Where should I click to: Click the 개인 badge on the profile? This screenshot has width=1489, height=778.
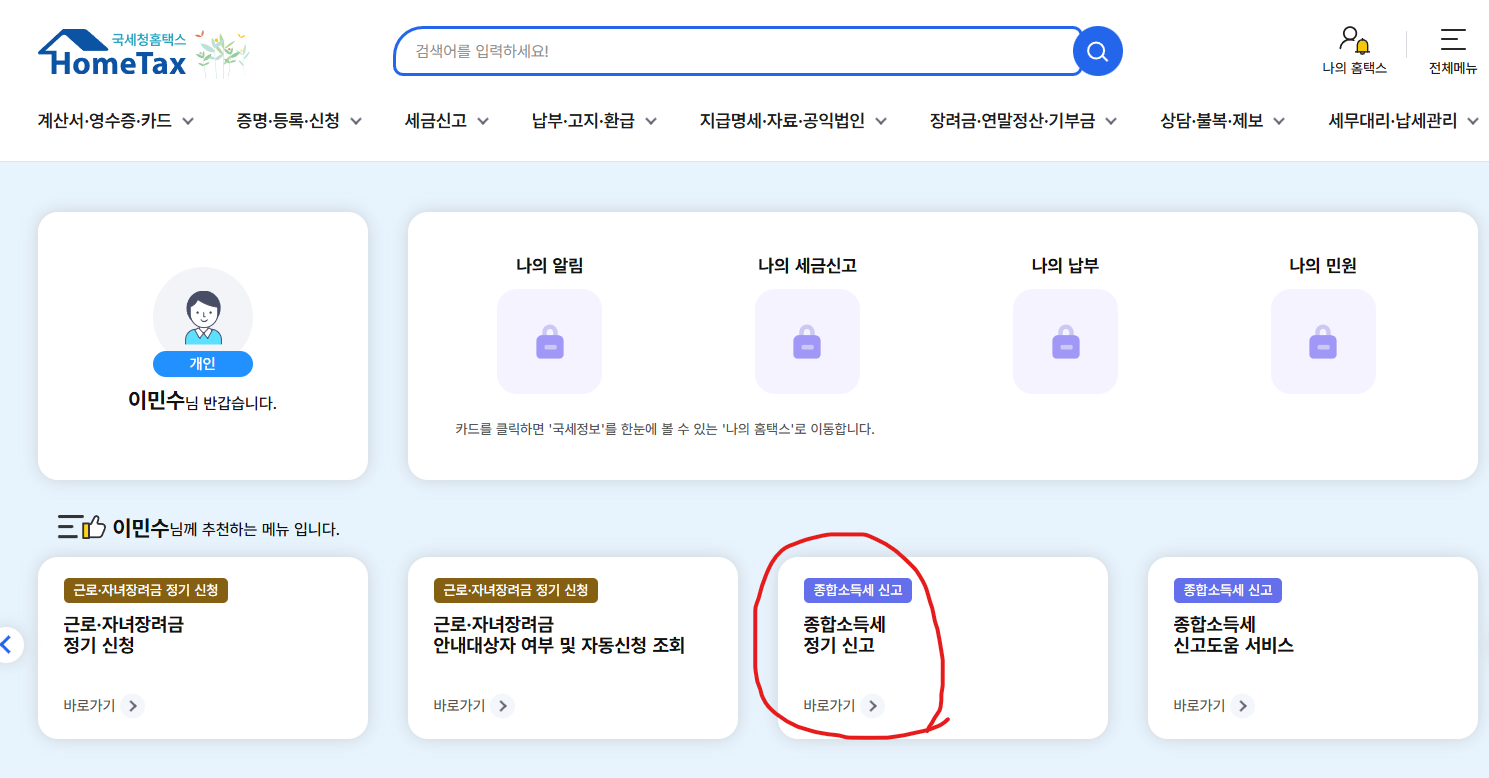click(x=203, y=363)
